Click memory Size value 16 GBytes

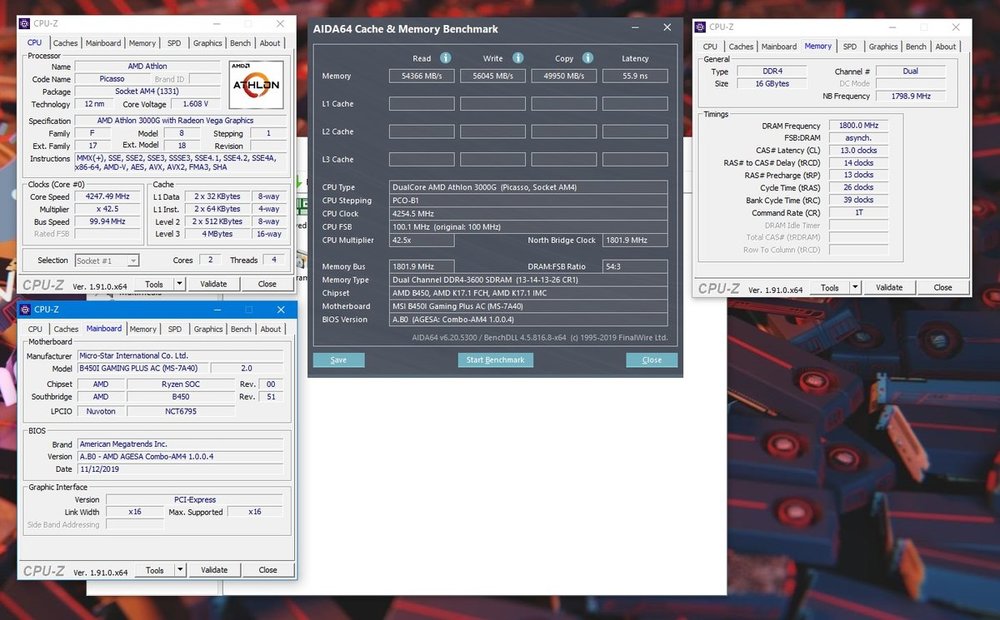772,84
